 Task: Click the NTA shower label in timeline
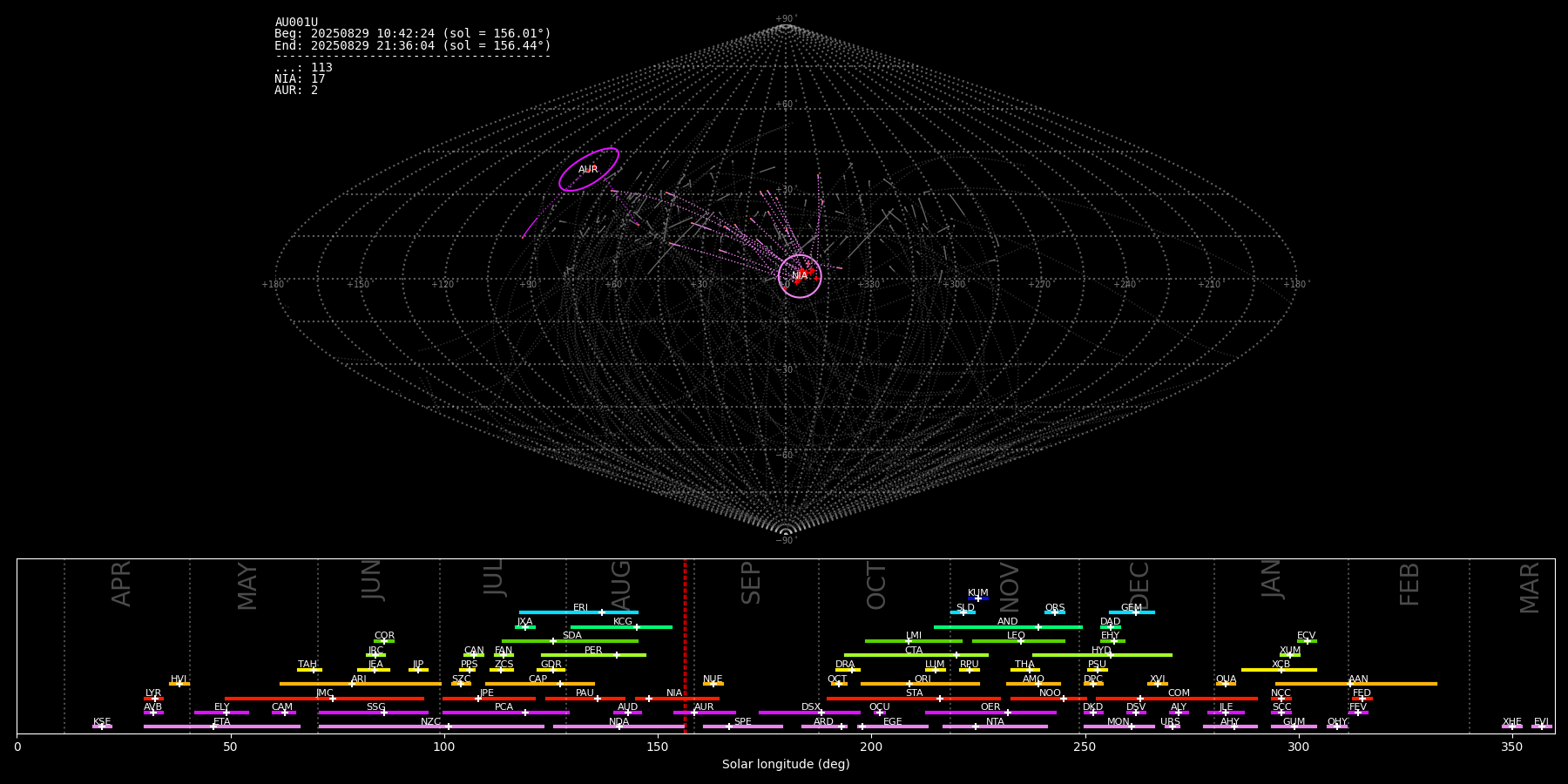click(x=995, y=722)
